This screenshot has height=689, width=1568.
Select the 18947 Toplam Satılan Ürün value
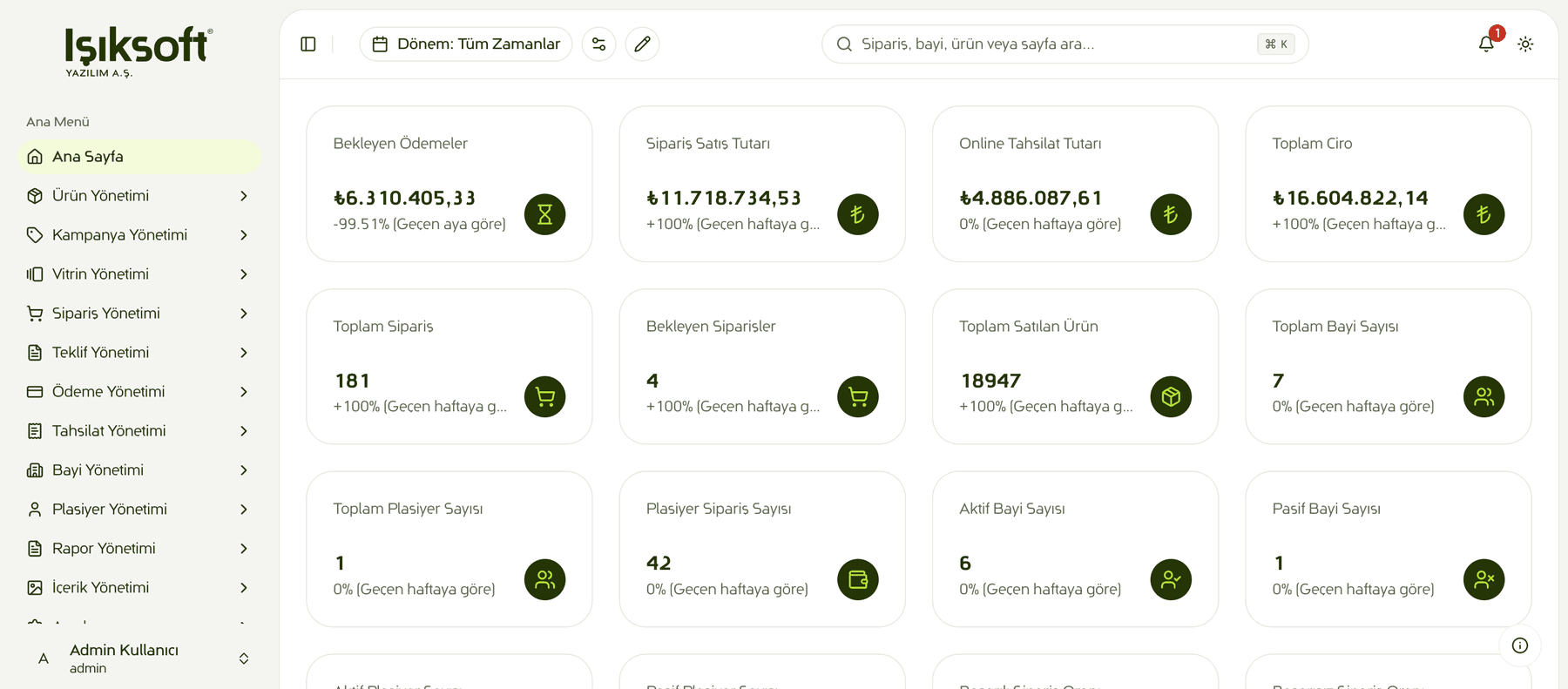click(990, 382)
